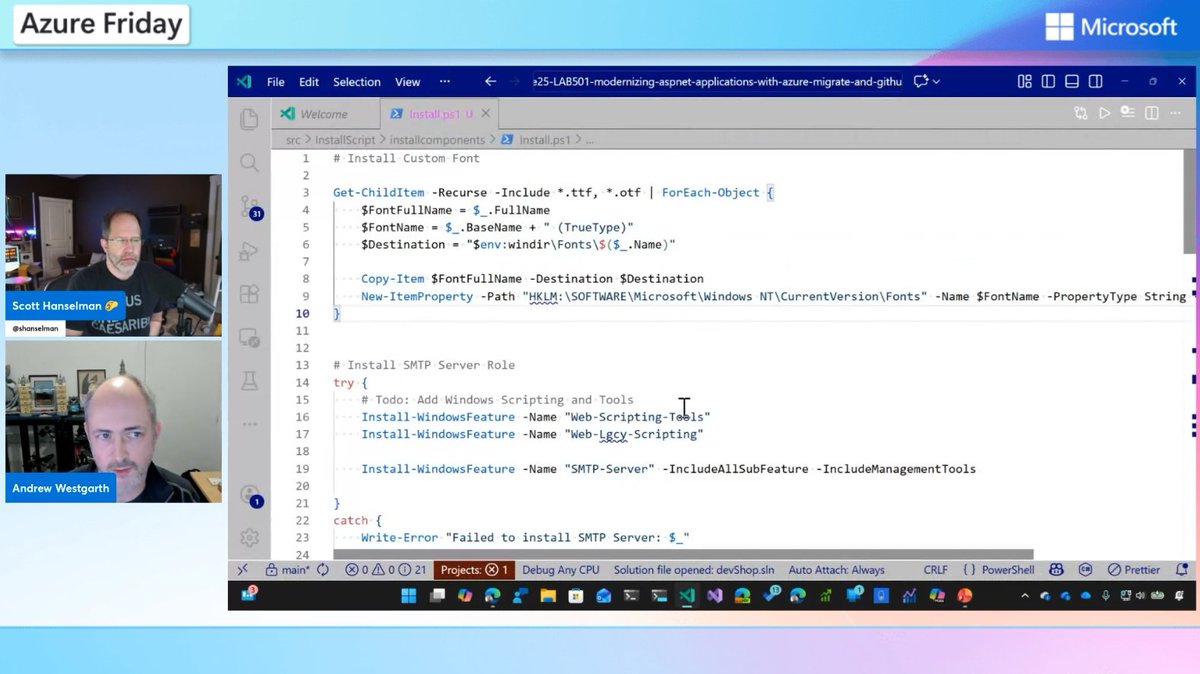Click the "Get-ChildItem" command on line 3
The height and width of the screenshot is (674, 1200).
click(x=380, y=192)
